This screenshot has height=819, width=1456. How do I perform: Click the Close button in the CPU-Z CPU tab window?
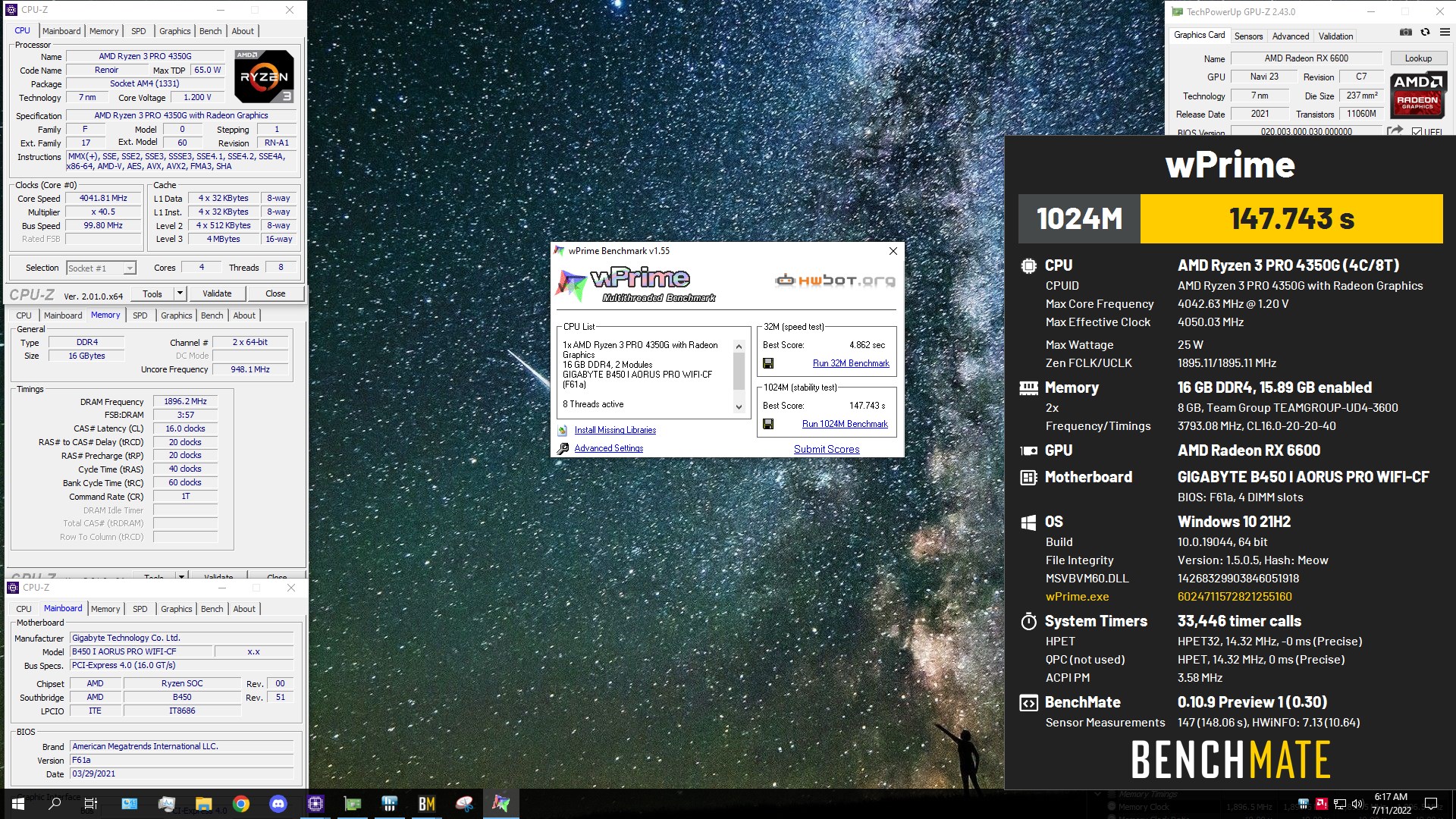point(275,293)
